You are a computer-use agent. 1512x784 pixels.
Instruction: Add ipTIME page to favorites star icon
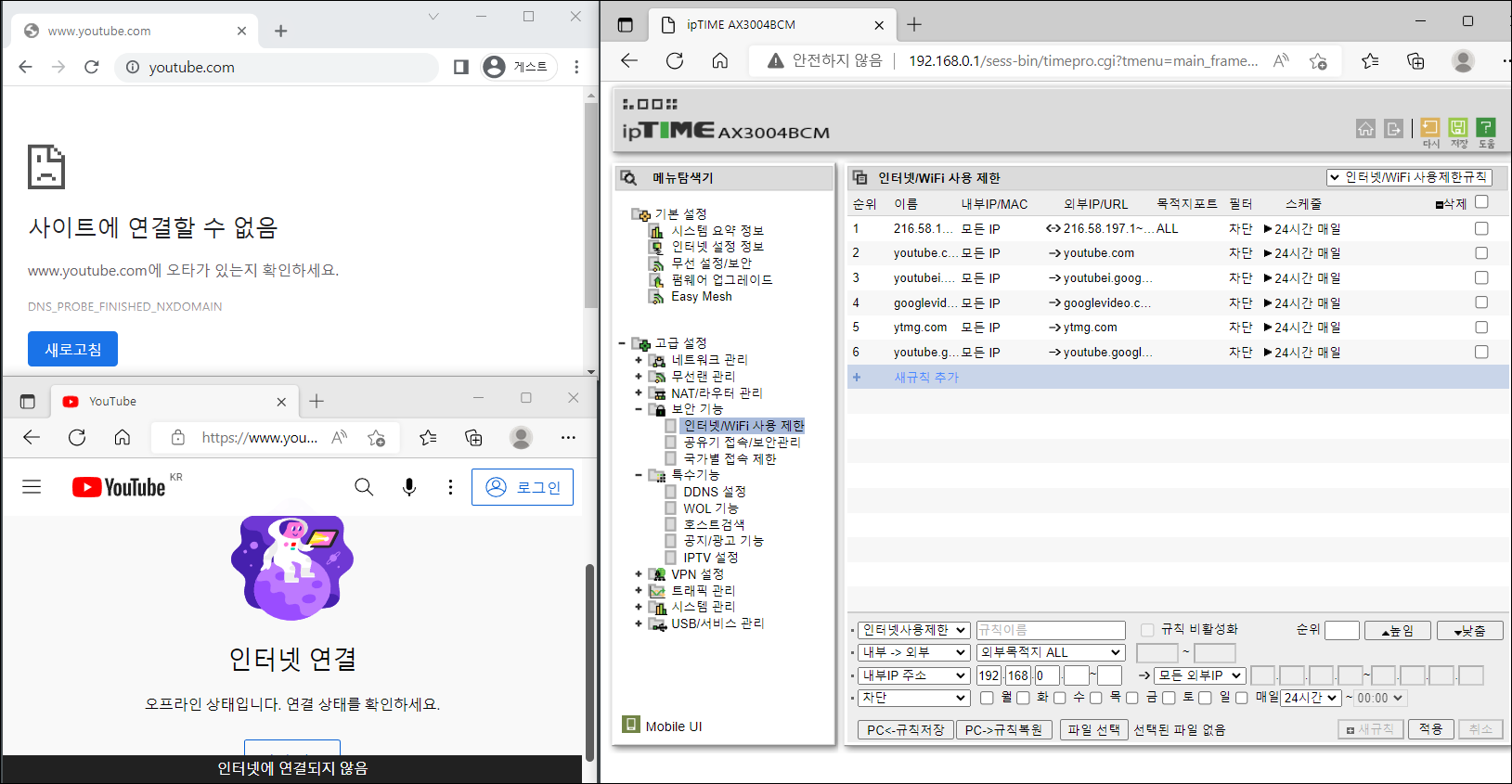(x=1318, y=61)
